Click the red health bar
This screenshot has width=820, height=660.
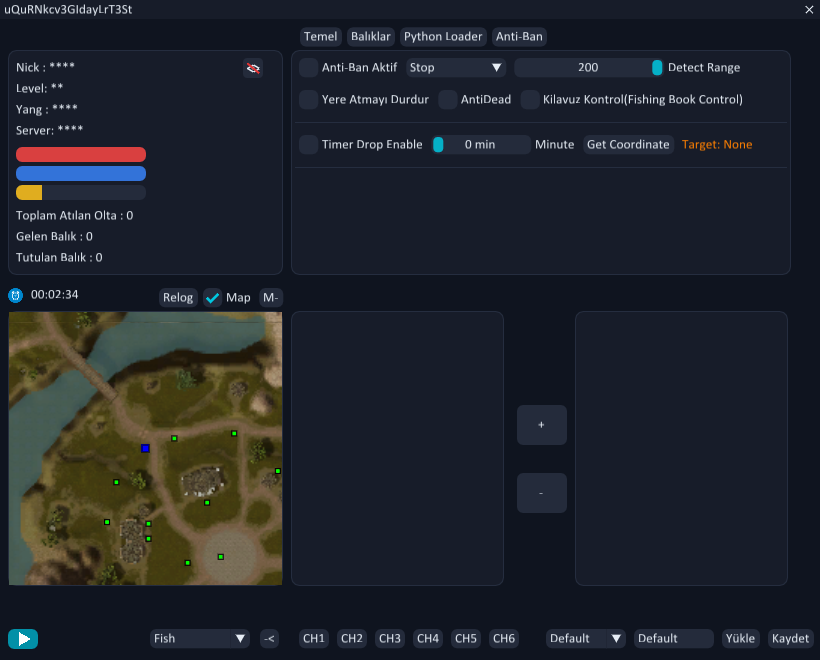point(81,154)
